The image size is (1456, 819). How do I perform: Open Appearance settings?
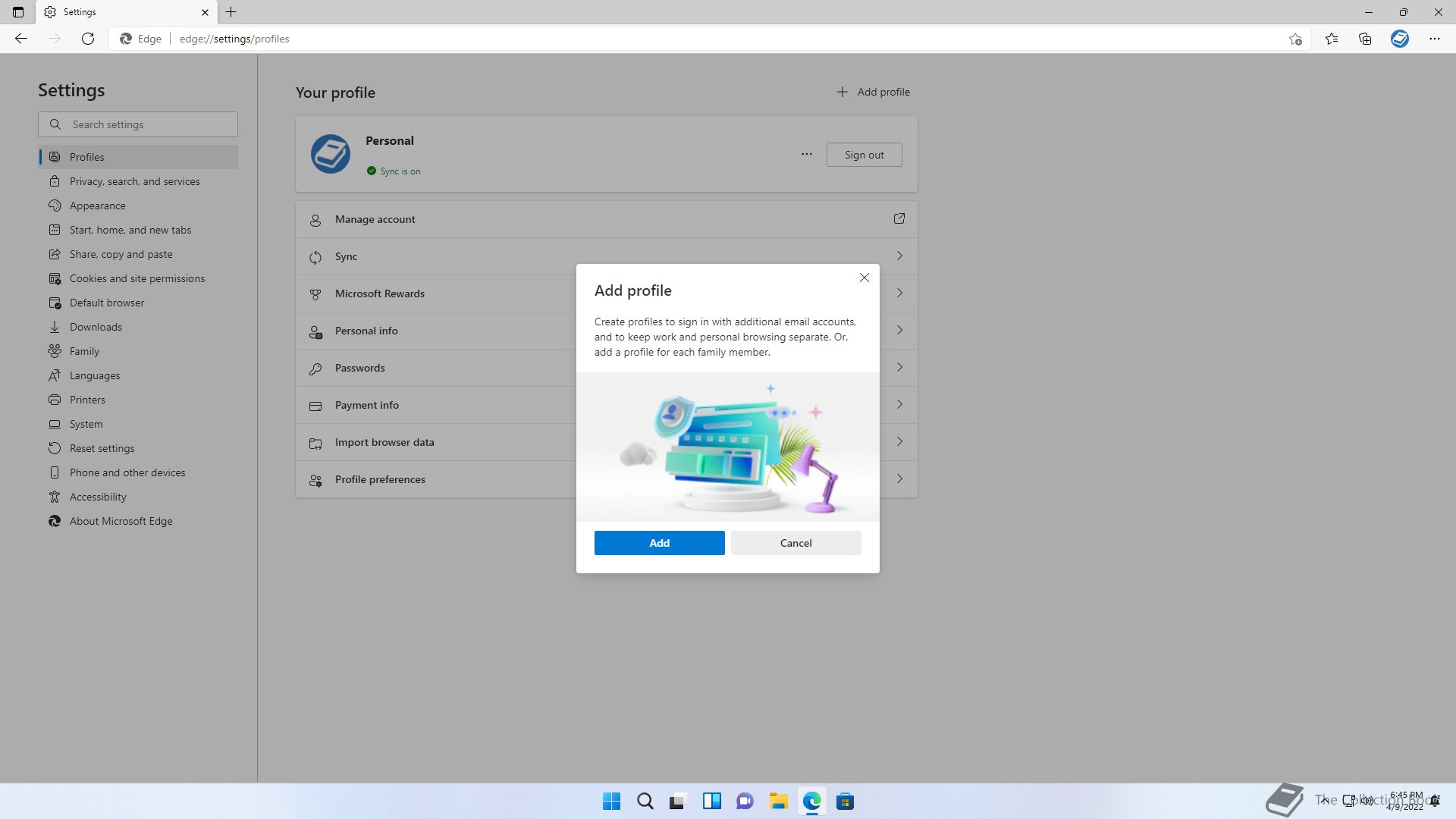(138, 206)
